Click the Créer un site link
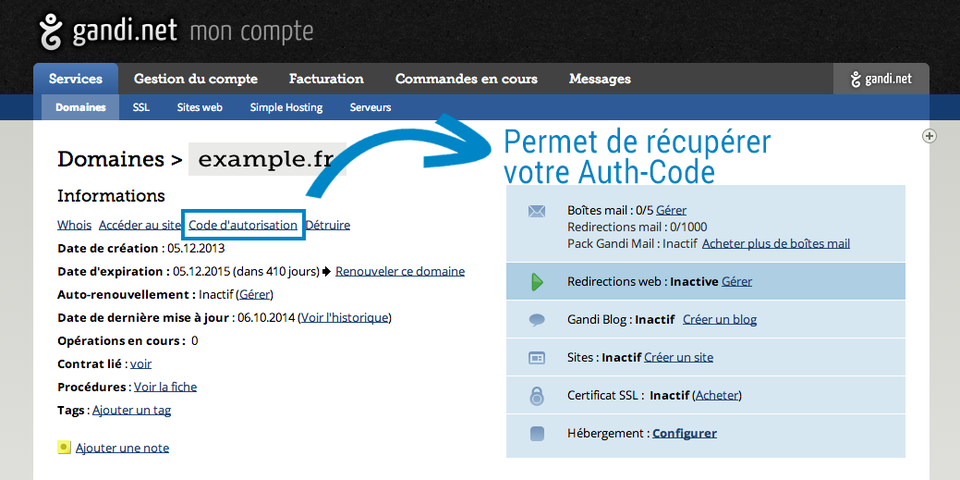 tap(678, 357)
